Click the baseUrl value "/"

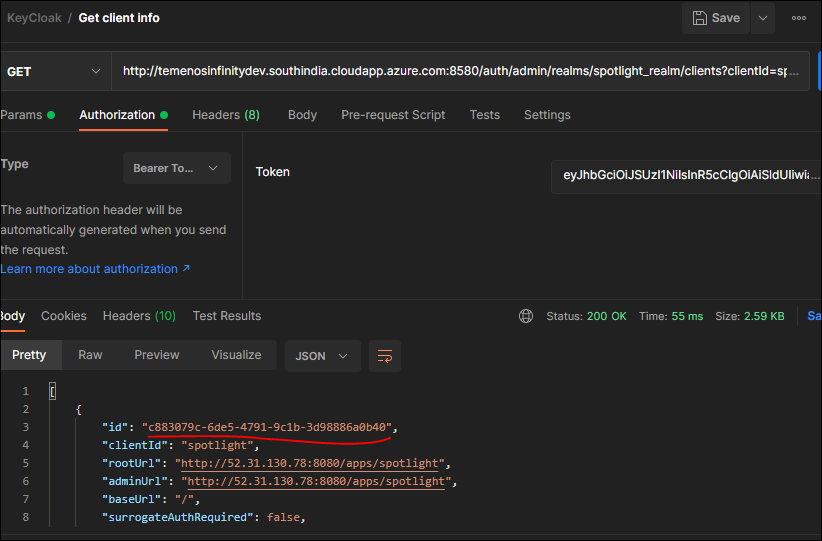tap(185, 499)
